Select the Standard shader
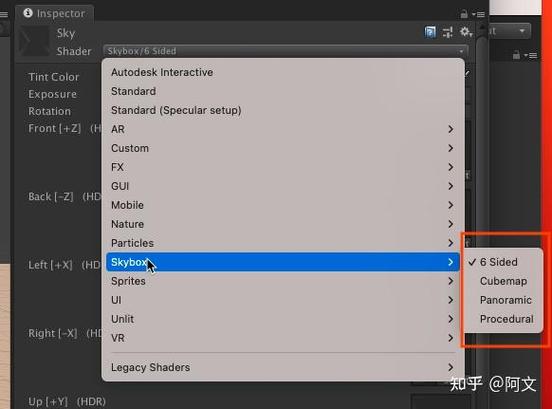Image resolution: width=552 pixels, height=409 pixels. 283,91
